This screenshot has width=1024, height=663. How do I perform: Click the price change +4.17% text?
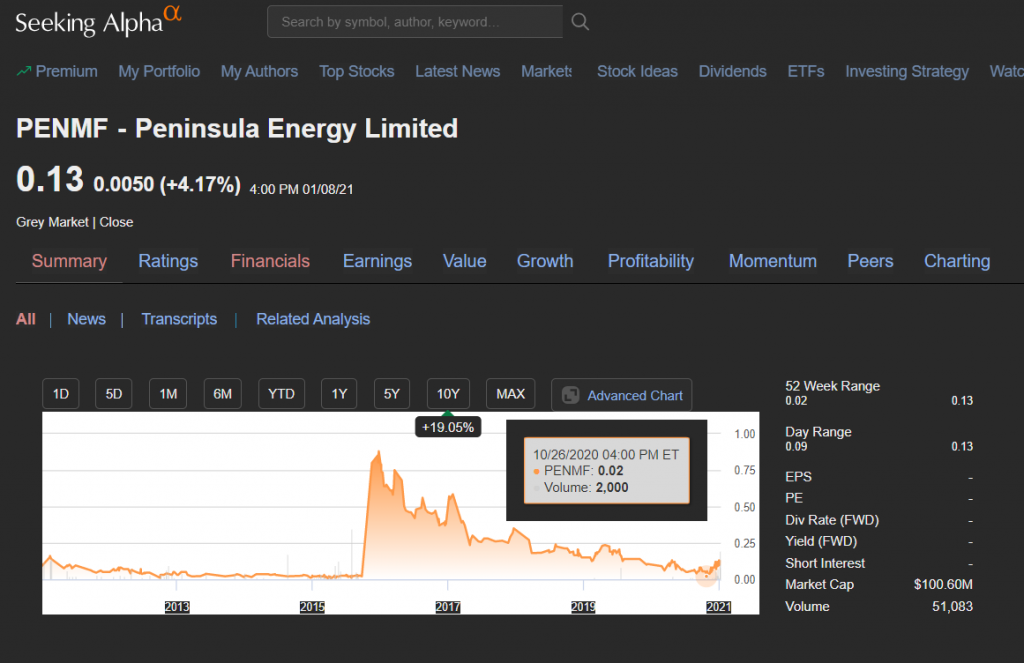click(200, 185)
